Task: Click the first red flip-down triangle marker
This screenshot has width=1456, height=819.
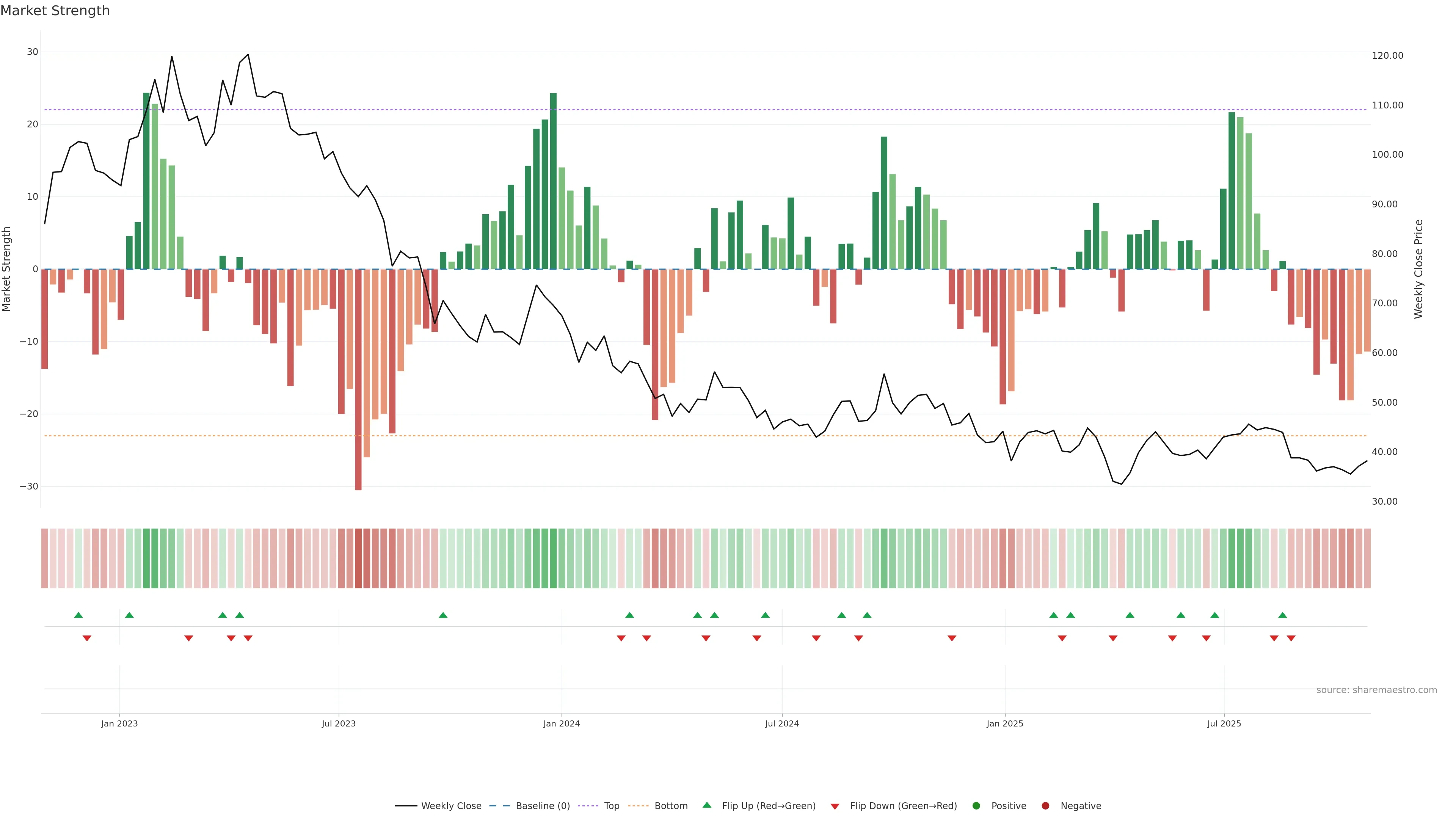Action: (87, 638)
